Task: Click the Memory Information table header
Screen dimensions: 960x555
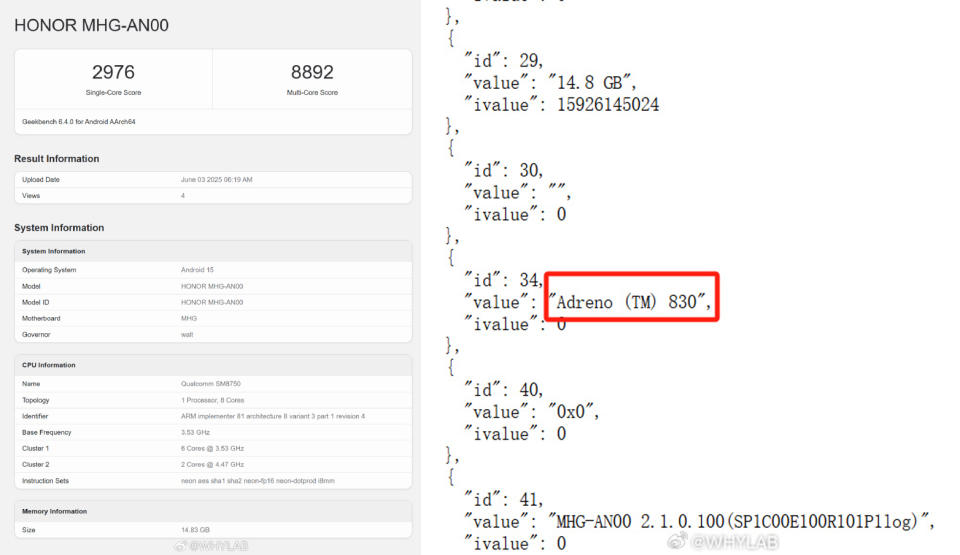Action: (x=54, y=512)
